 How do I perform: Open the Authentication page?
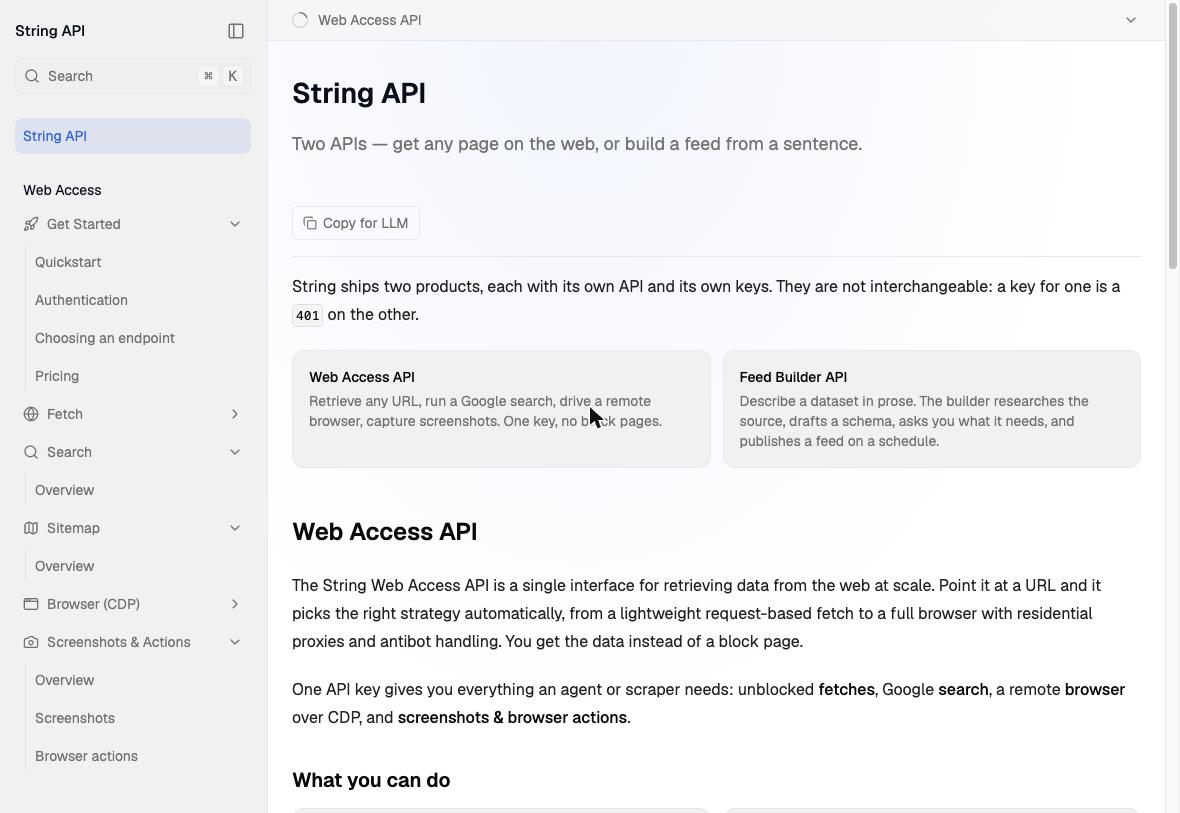point(81,300)
